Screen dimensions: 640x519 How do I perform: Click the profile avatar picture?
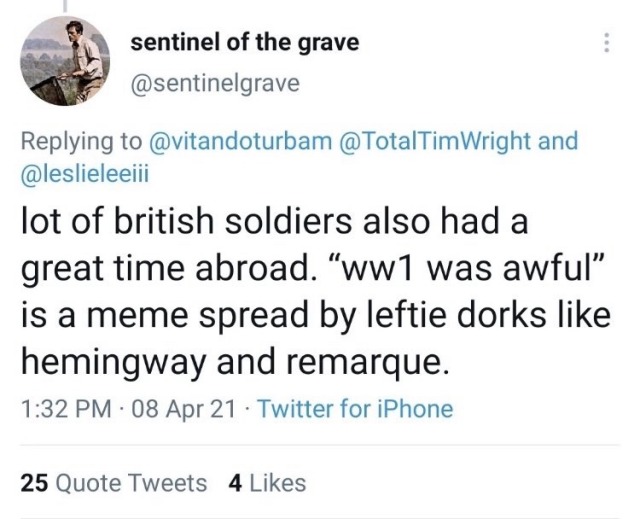click(x=65, y=62)
